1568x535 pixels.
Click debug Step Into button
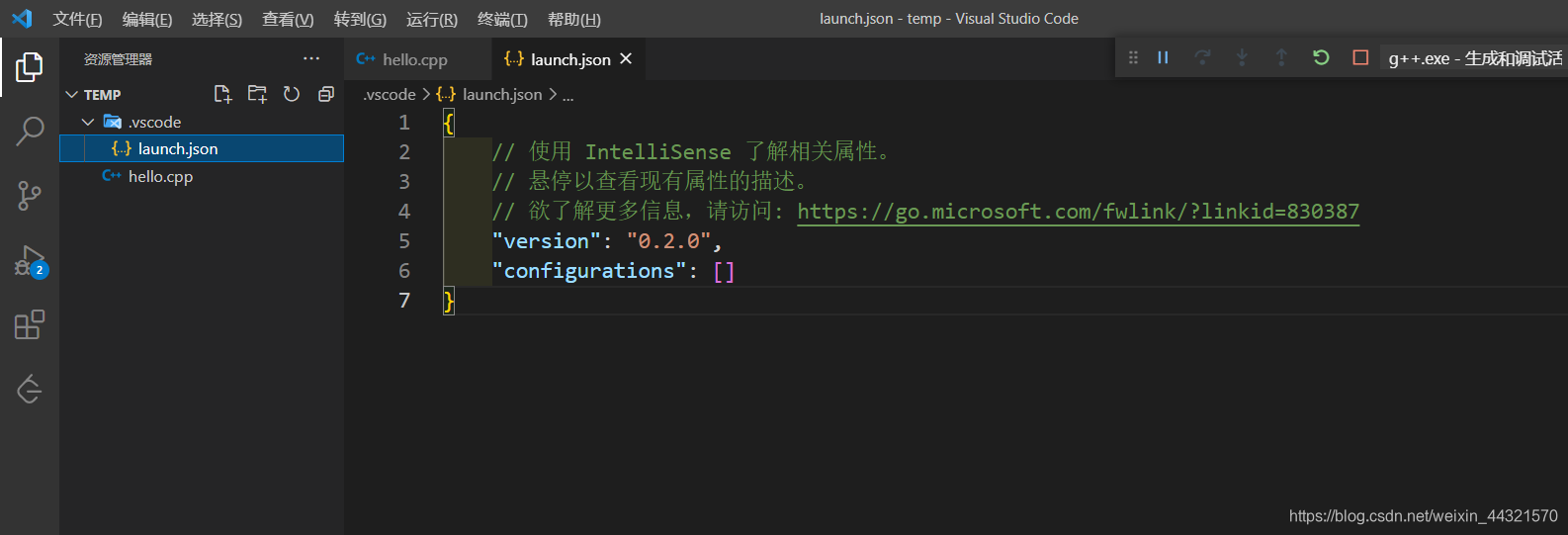click(x=1242, y=58)
